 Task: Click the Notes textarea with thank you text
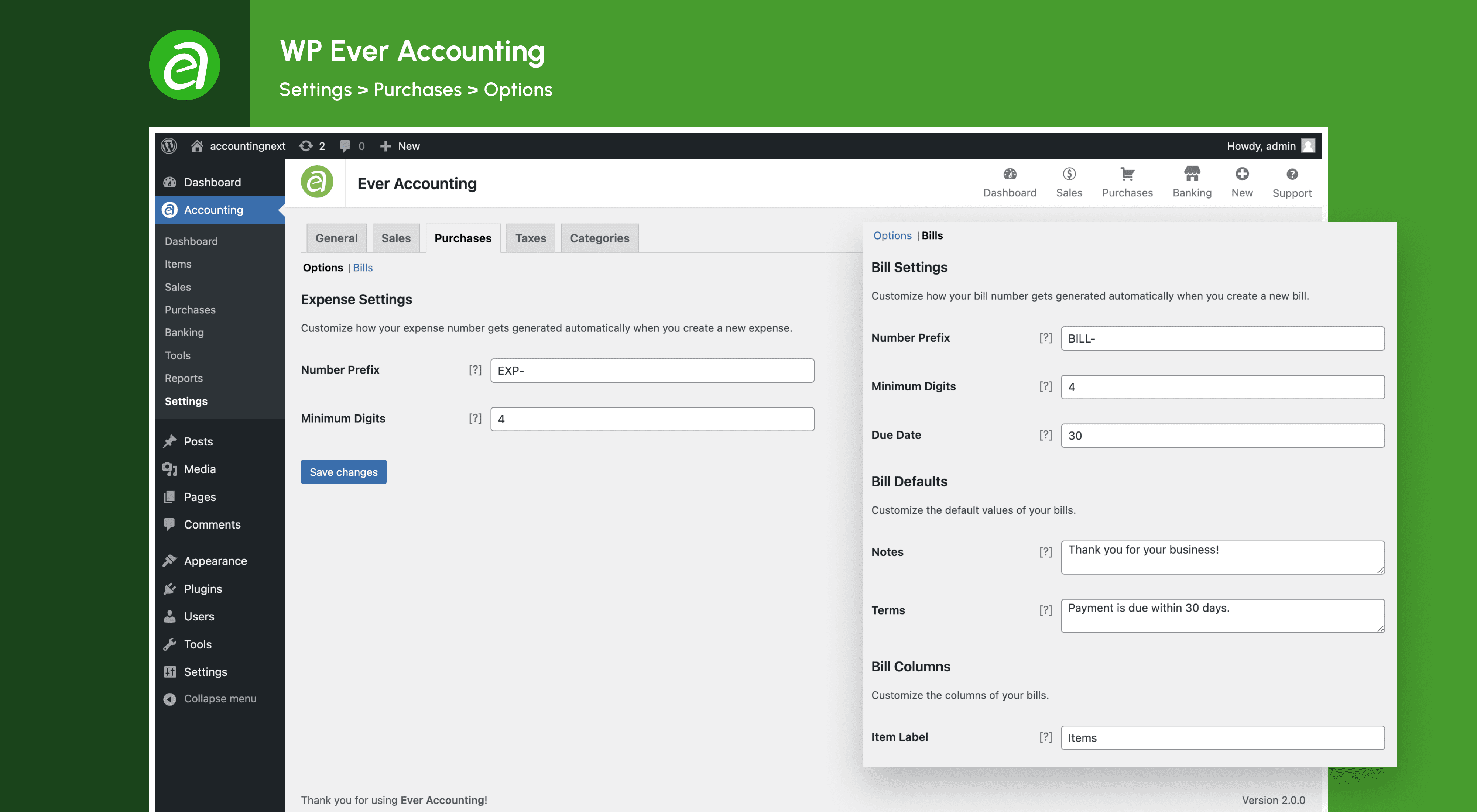[x=1223, y=558]
